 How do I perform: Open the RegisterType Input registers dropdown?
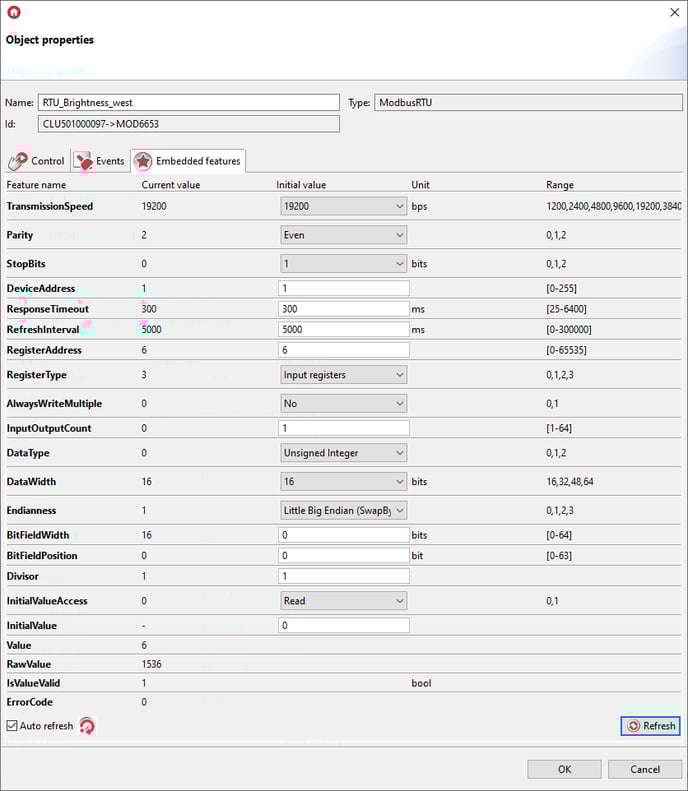(x=343, y=375)
